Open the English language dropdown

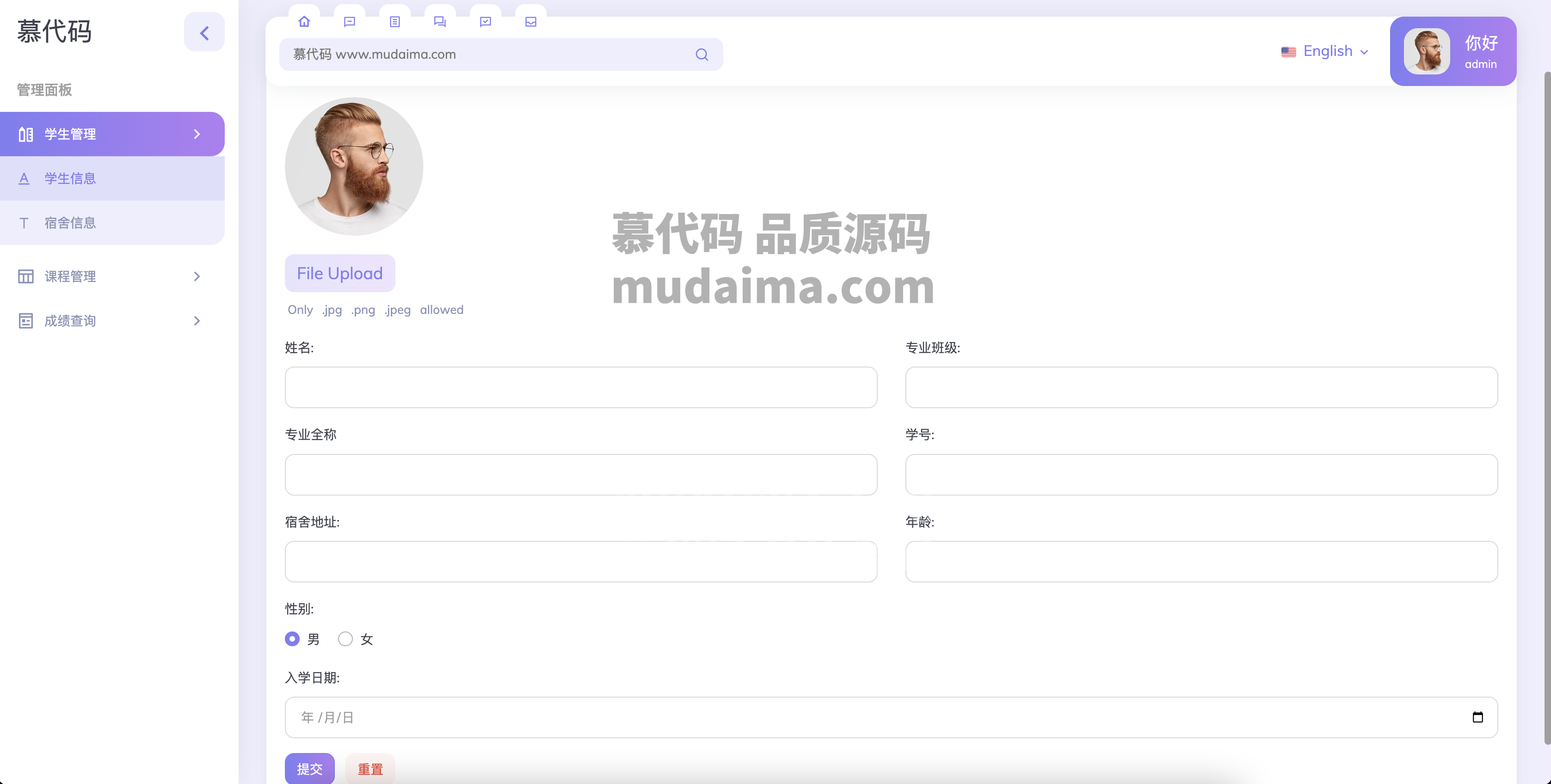[x=1324, y=51]
